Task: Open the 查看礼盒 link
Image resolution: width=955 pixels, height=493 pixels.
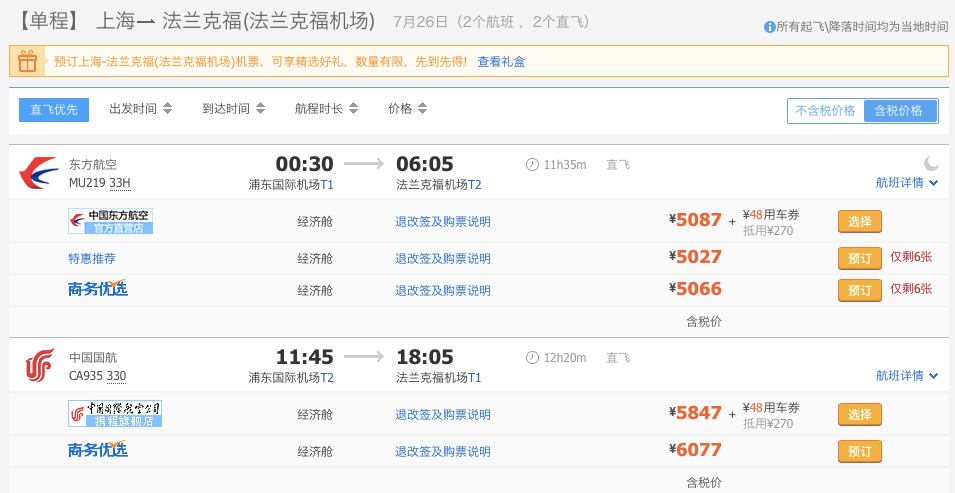Action: [x=501, y=62]
